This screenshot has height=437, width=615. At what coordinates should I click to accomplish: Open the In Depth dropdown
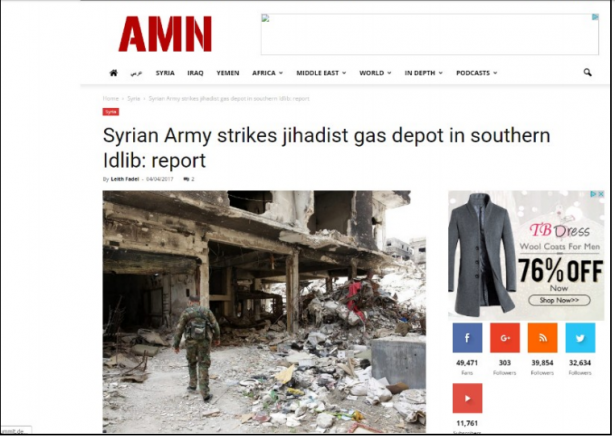pos(423,73)
